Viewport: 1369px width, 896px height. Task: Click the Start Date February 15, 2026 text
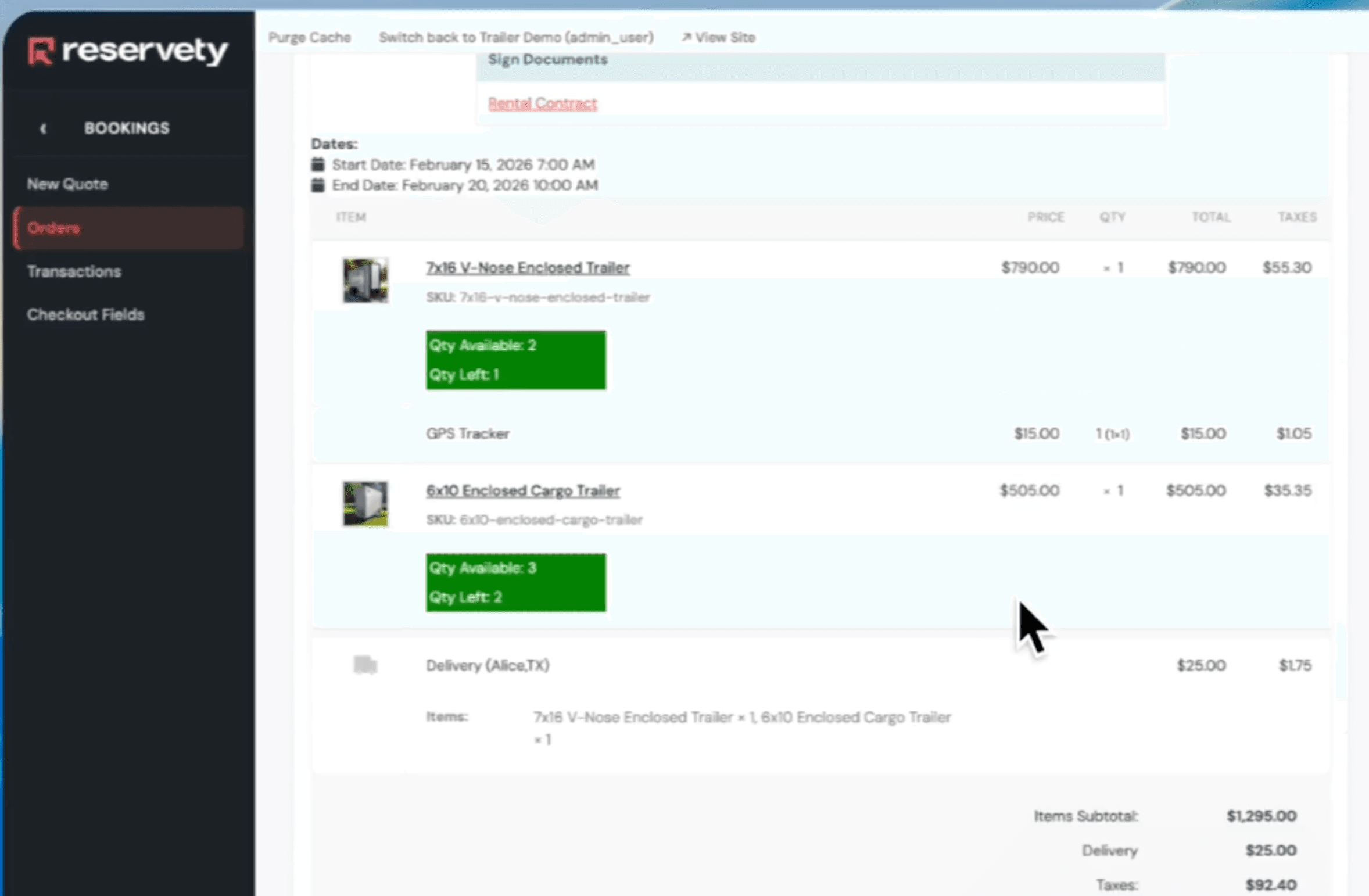point(463,165)
